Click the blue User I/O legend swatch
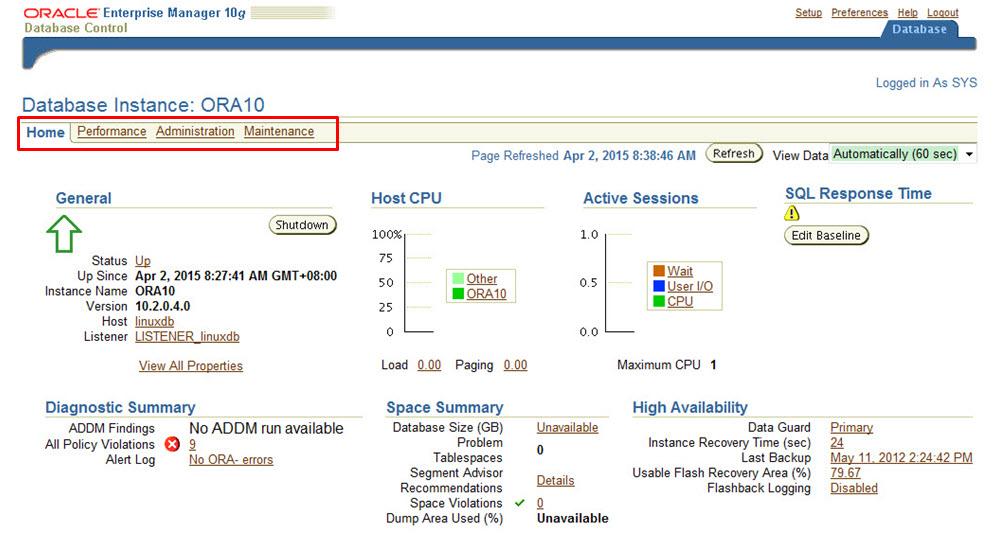 tap(659, 286)
